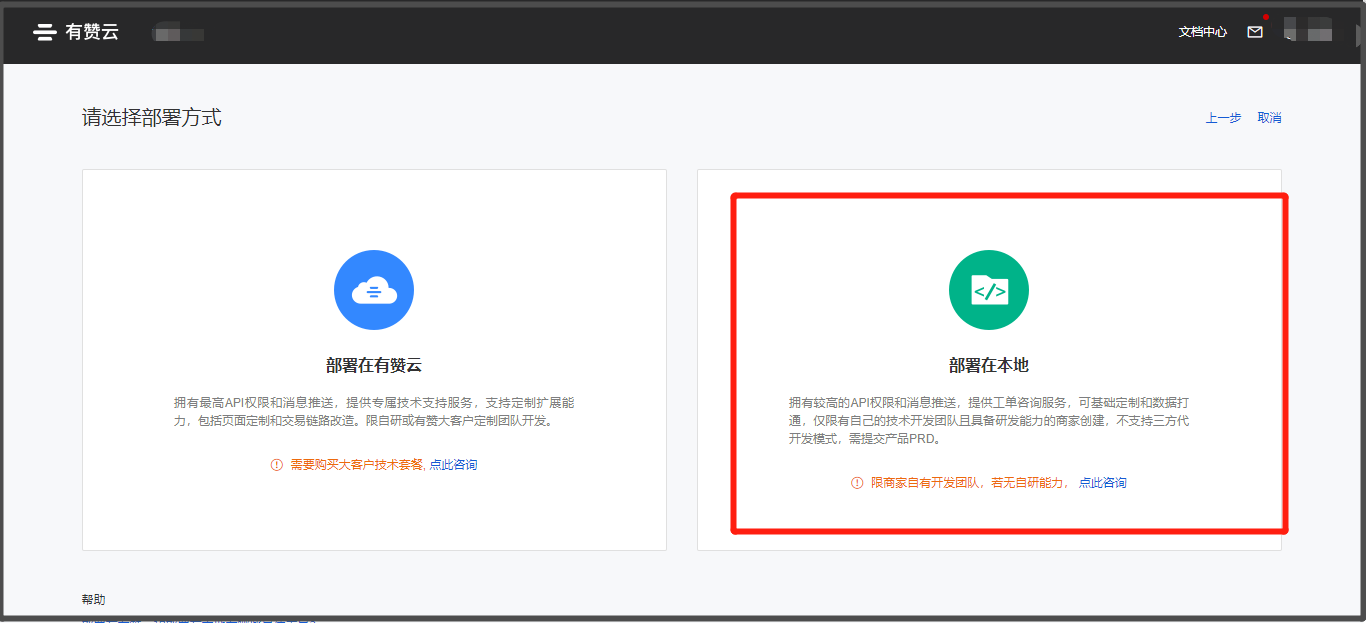Viewport: 1366px width, 623px height.
Task: Select the blue cloud deployment icon
Action: point(374,290)
